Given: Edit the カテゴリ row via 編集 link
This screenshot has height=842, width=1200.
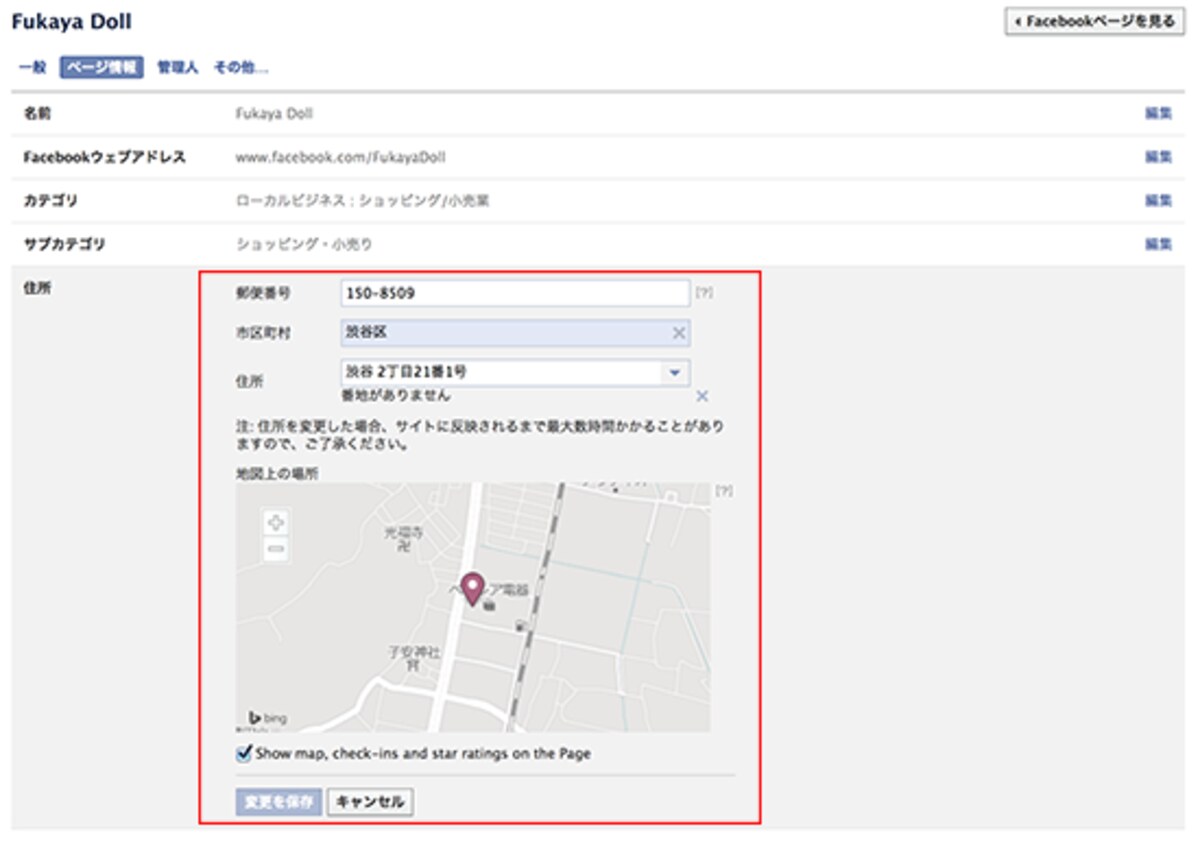Looking at the screenshot, I should (1158, 201).
